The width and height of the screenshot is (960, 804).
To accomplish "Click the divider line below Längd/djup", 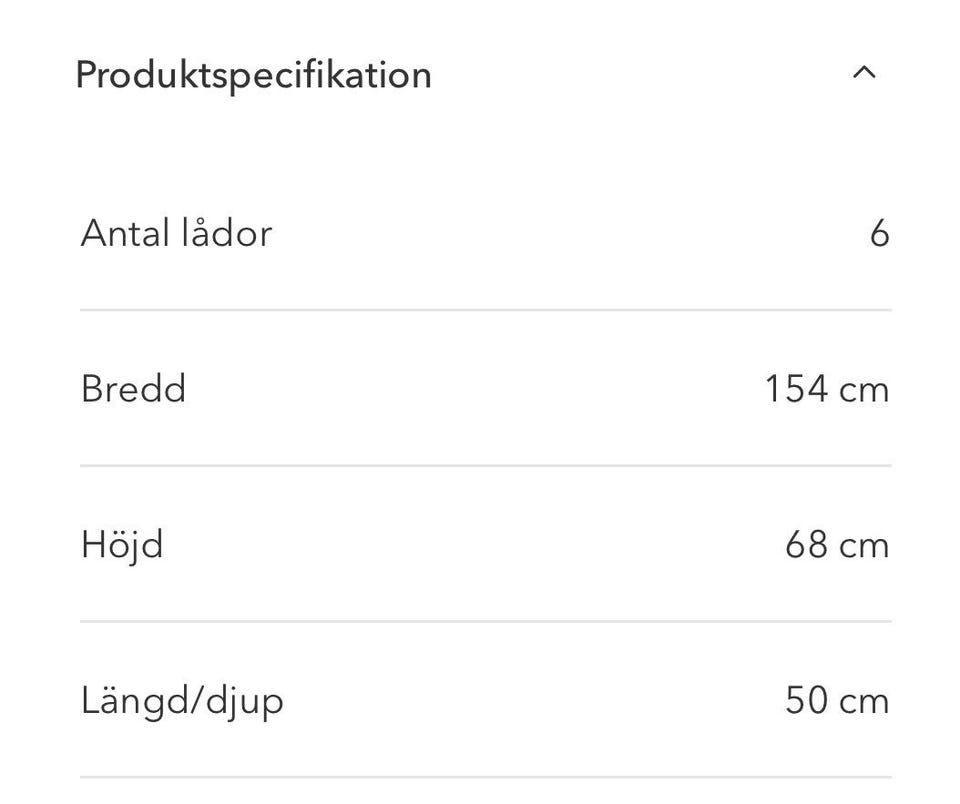I will click(485, 777).
